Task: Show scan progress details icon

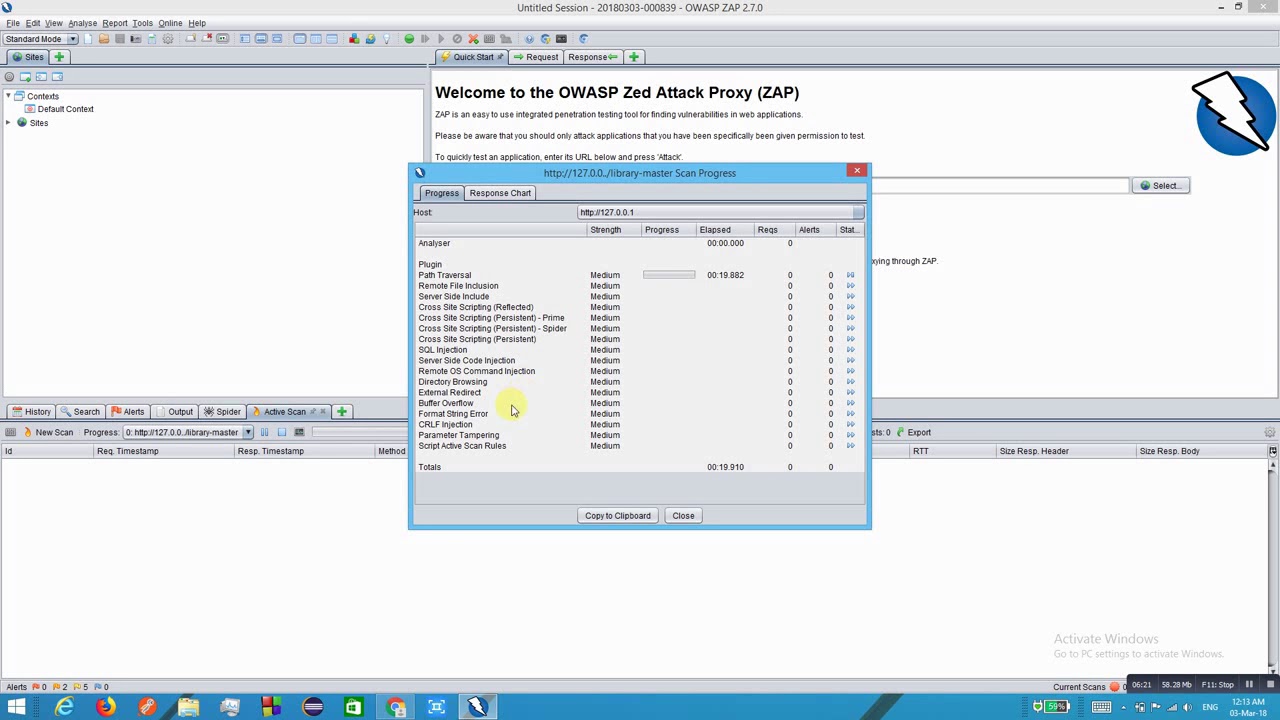Action: (x=299, y=432)
